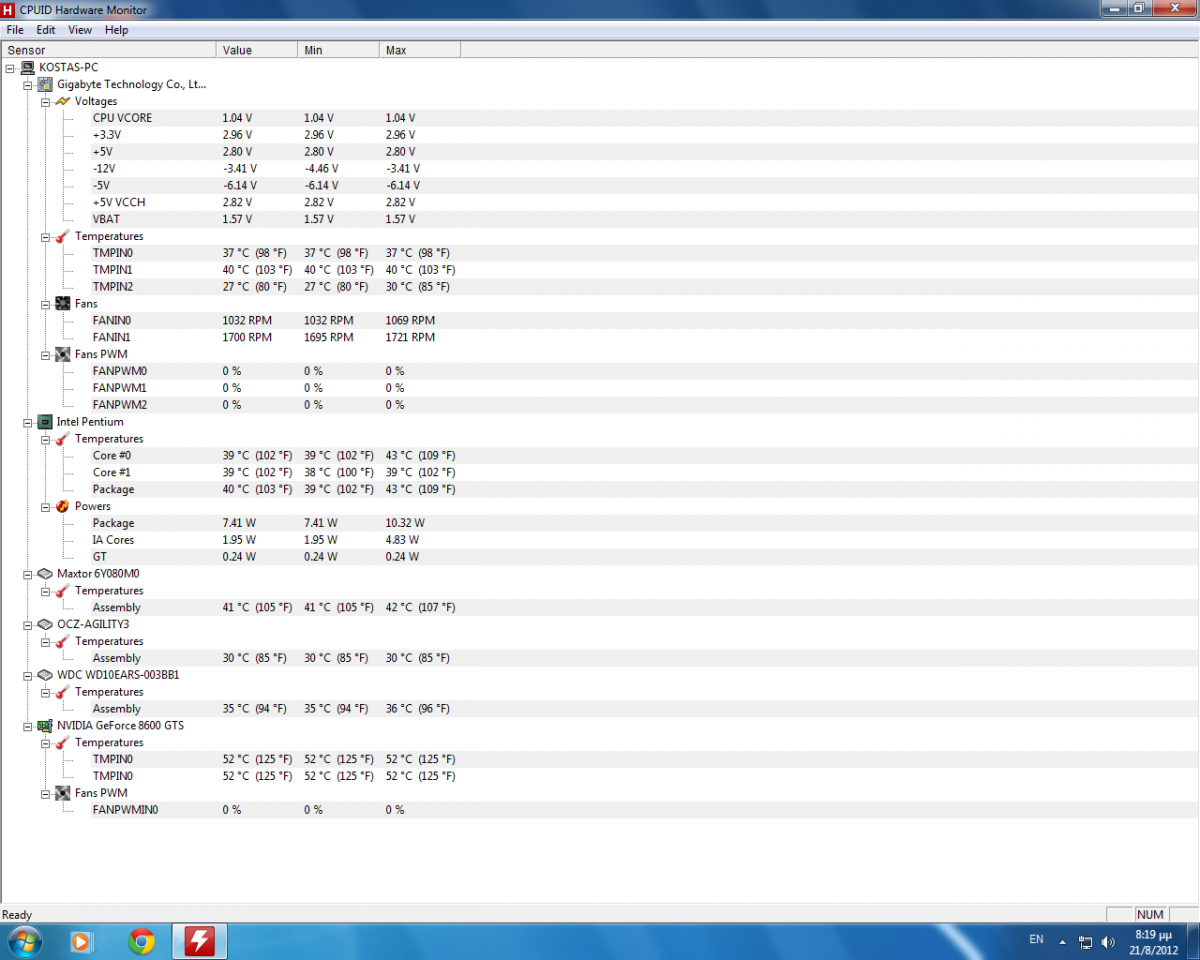The image size is (1200, 960).
Task: Collapse the OCZ-AGILITY3 drive node
Action: [x=28, y=625]
